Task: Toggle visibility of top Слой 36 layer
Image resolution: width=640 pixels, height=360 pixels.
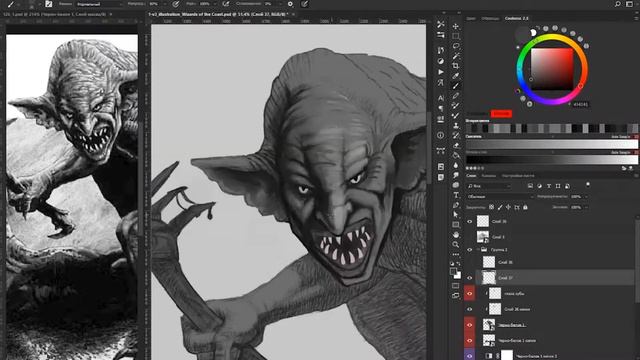Action: 469,221
